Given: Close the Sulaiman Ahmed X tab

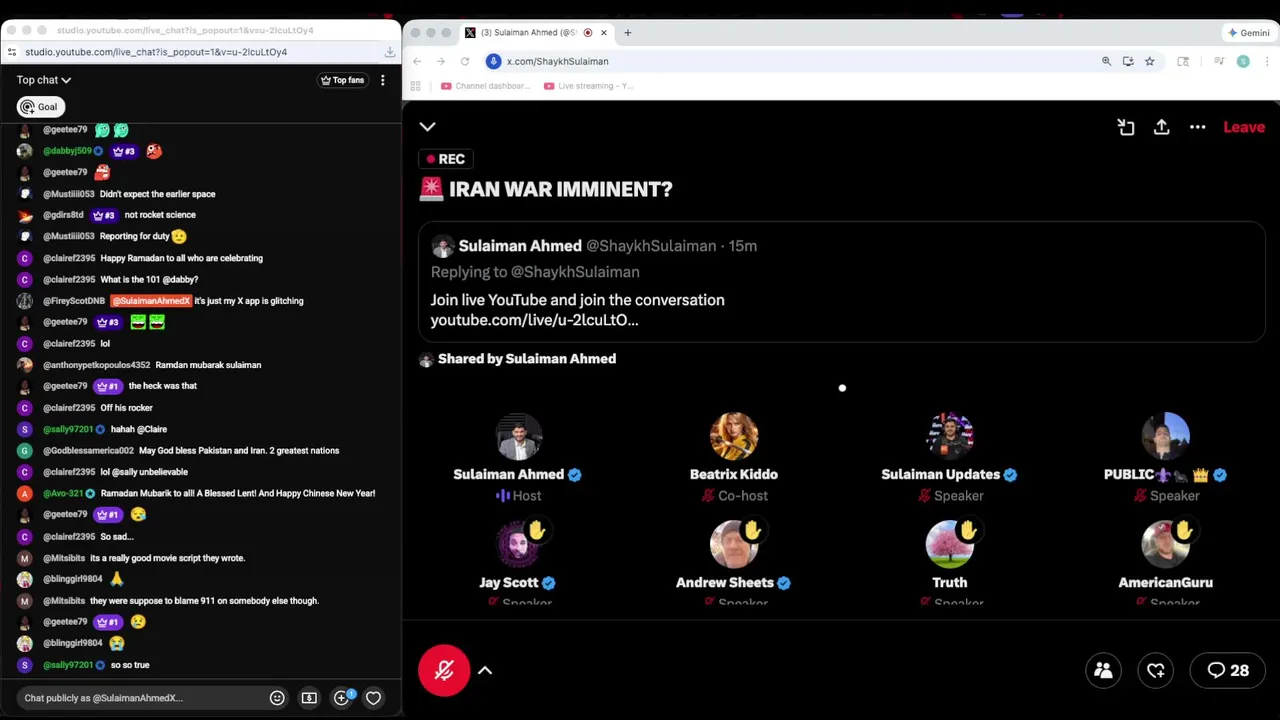Looking at the screenshot, I should point(603,33).
